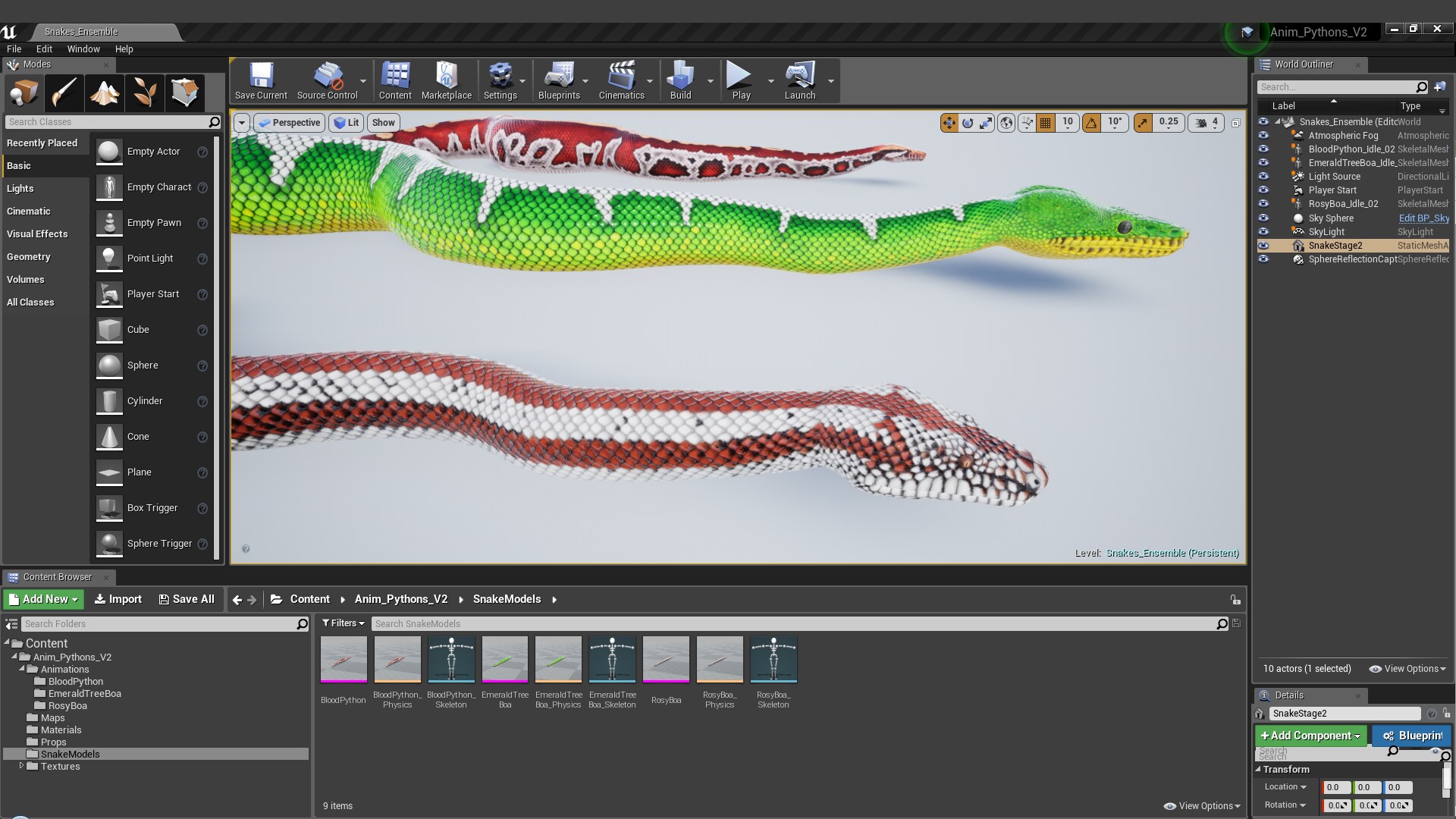Click the Import button

click(118, 599)
